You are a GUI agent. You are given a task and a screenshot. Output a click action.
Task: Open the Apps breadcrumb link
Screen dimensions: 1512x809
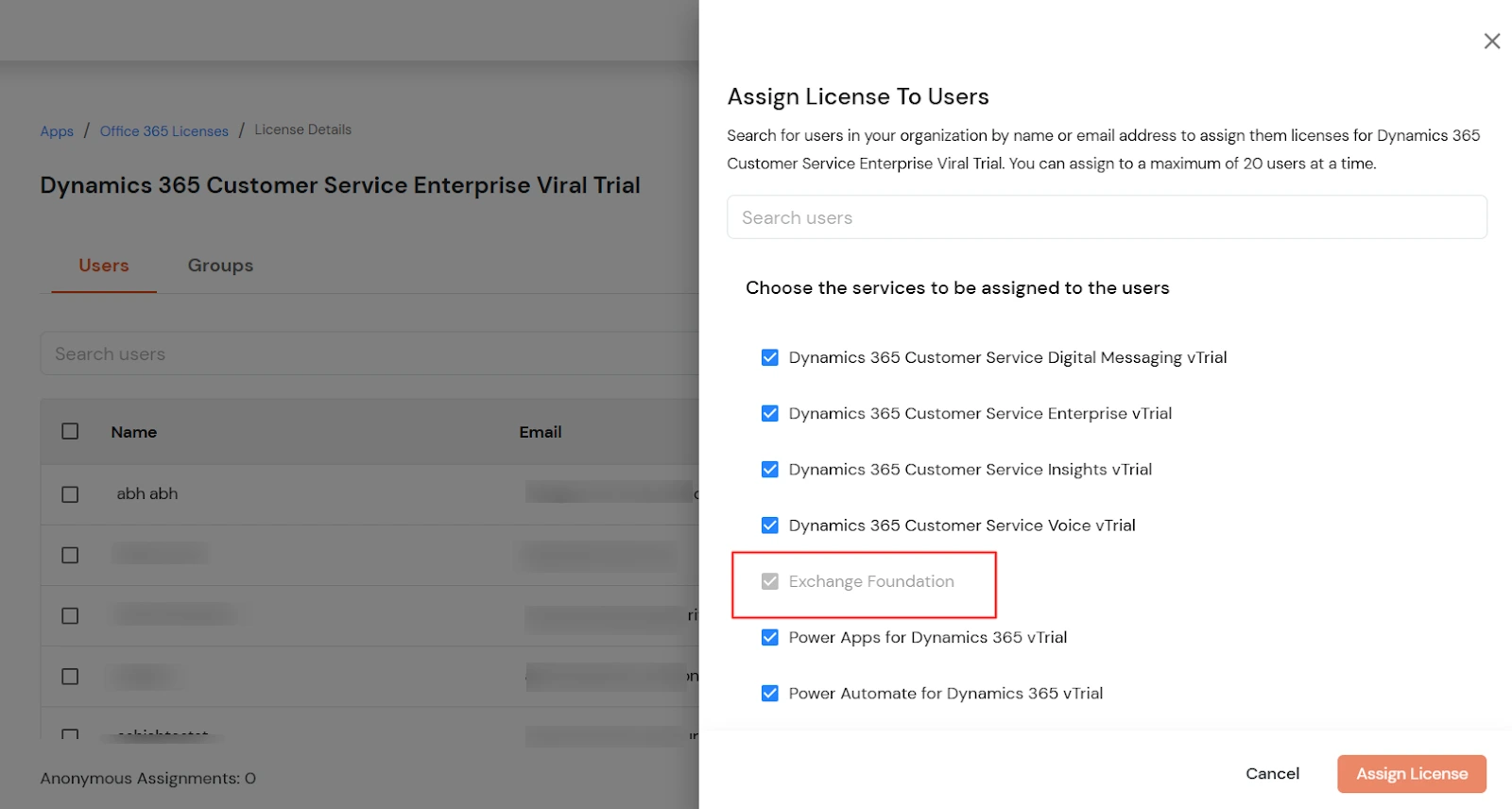(57, 131)
